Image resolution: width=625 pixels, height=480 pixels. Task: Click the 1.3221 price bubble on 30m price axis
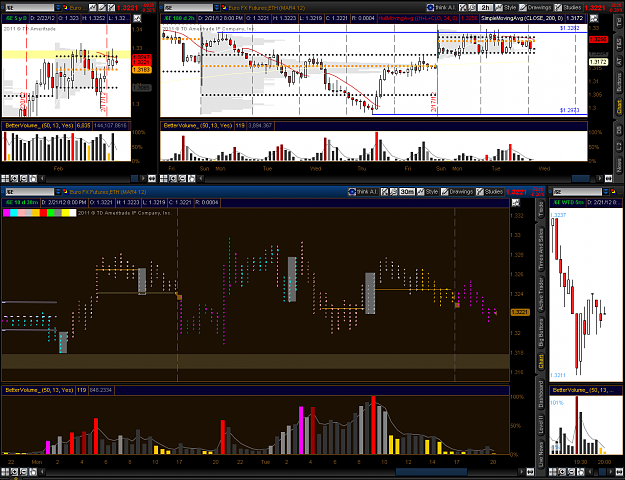tap(520, 313)
